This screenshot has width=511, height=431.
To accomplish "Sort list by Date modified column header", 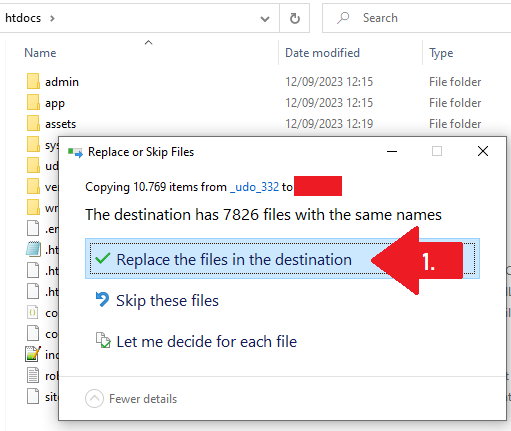I will click(322, 53).
